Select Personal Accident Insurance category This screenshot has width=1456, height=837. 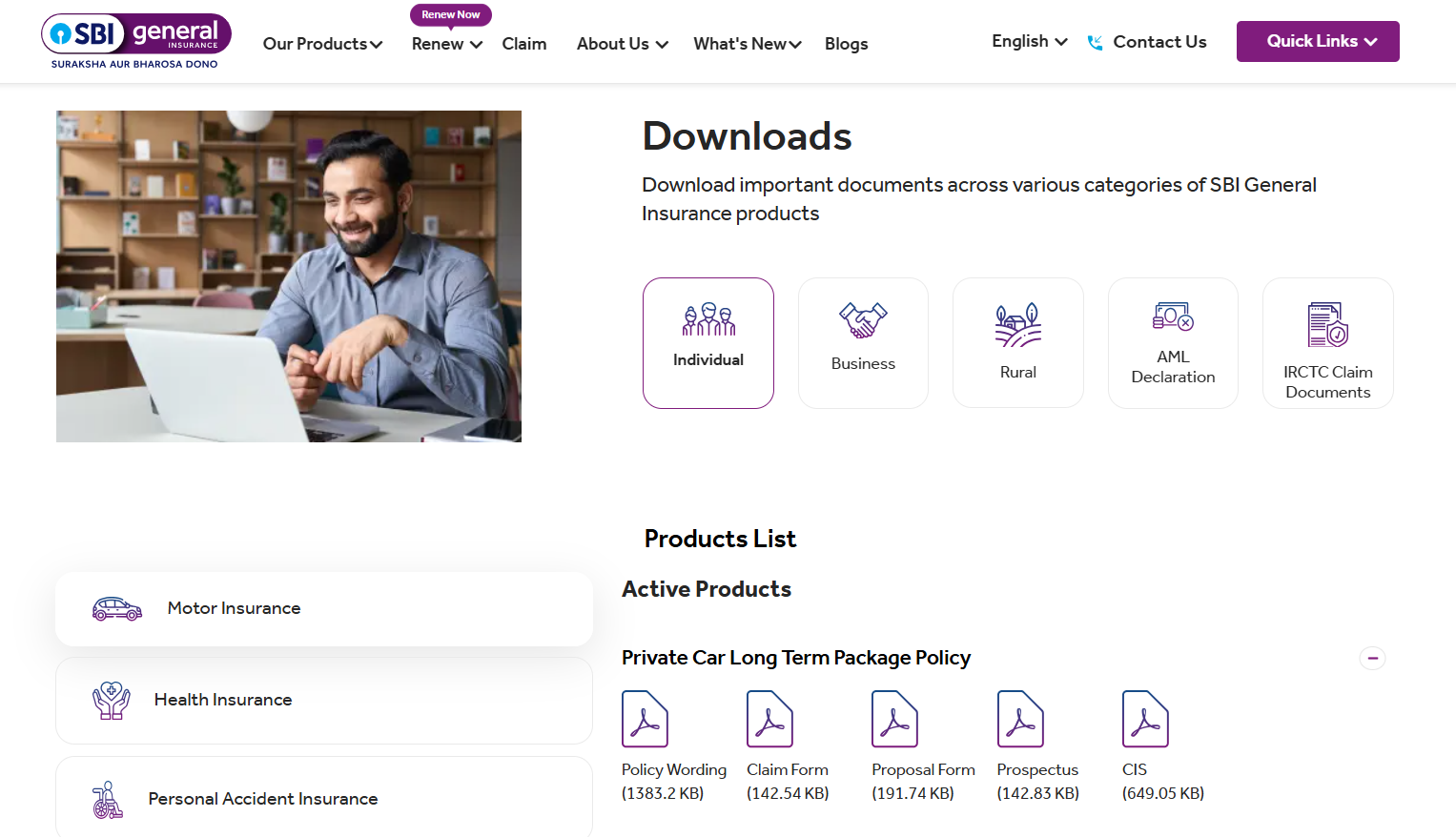click(x=262, y=798)
